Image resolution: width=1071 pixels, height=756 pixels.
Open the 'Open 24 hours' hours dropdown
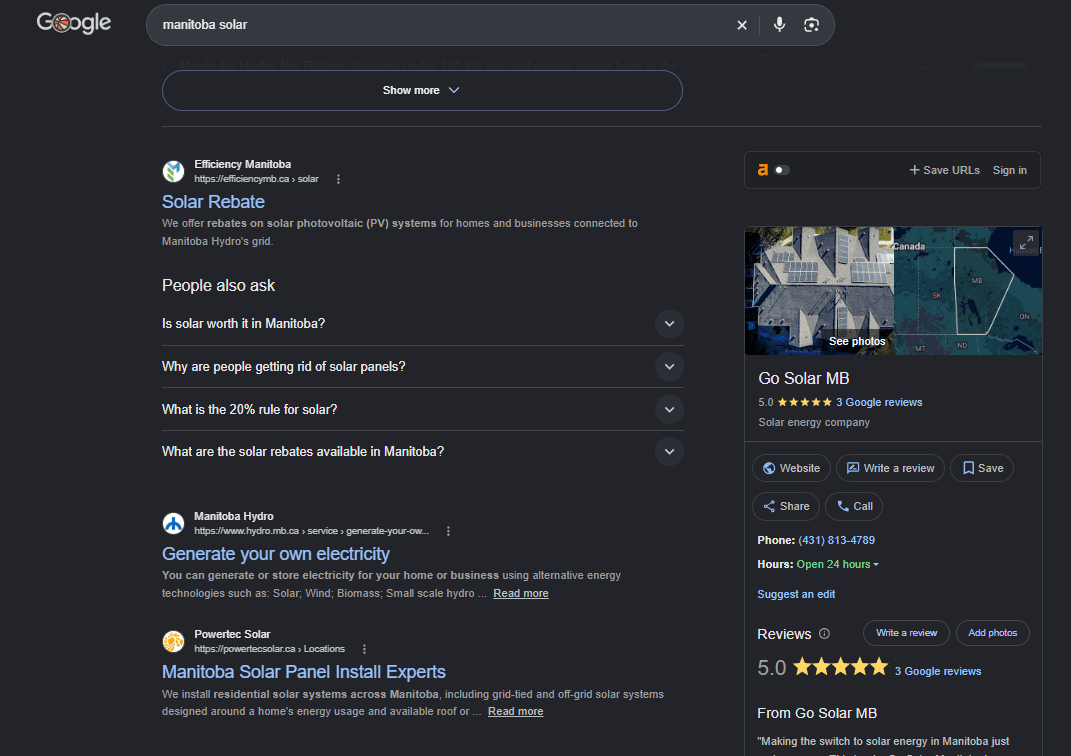point(837,565)
